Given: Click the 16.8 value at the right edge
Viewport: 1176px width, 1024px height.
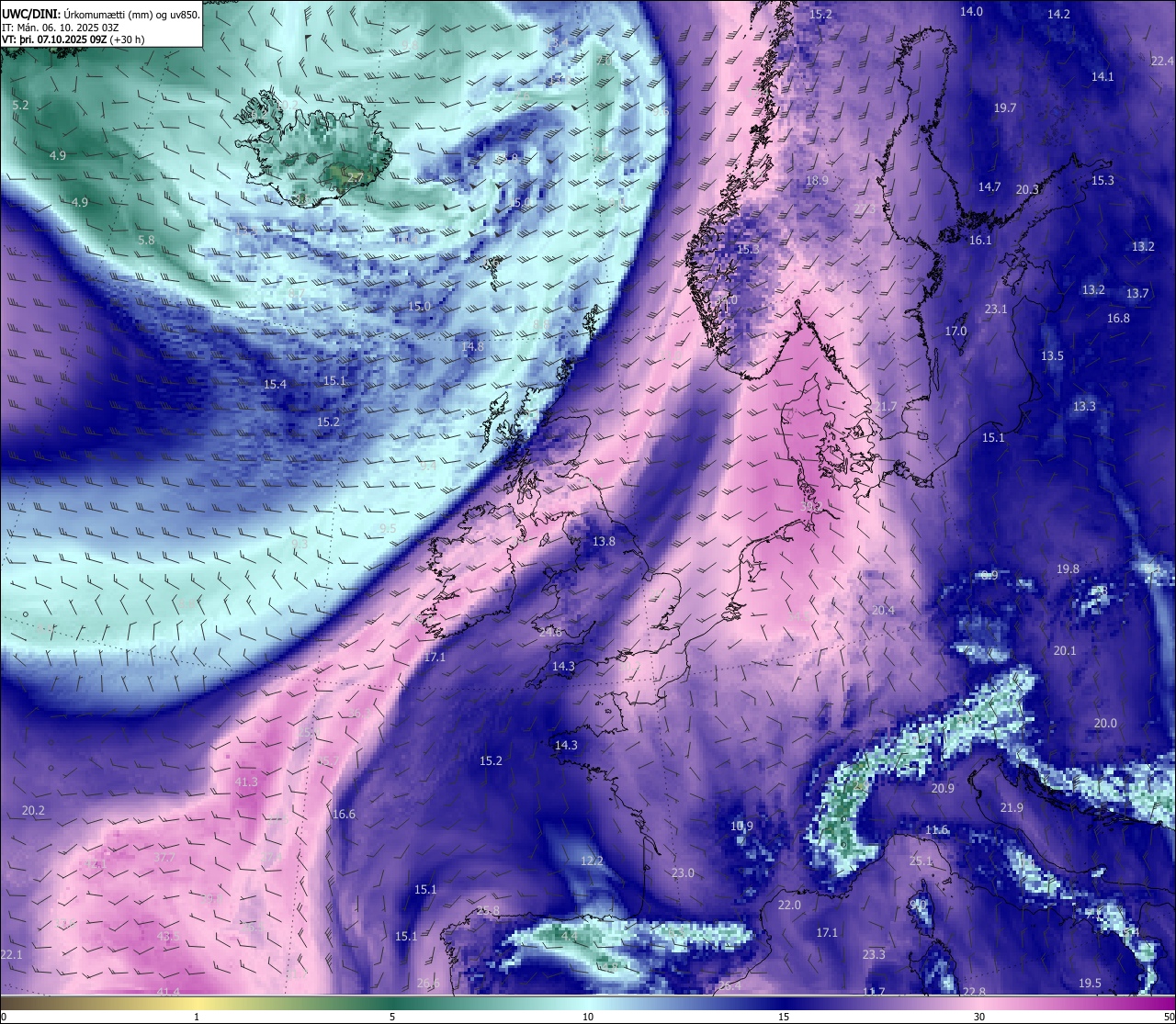Looking at the screenshot, I should 1118,318.
